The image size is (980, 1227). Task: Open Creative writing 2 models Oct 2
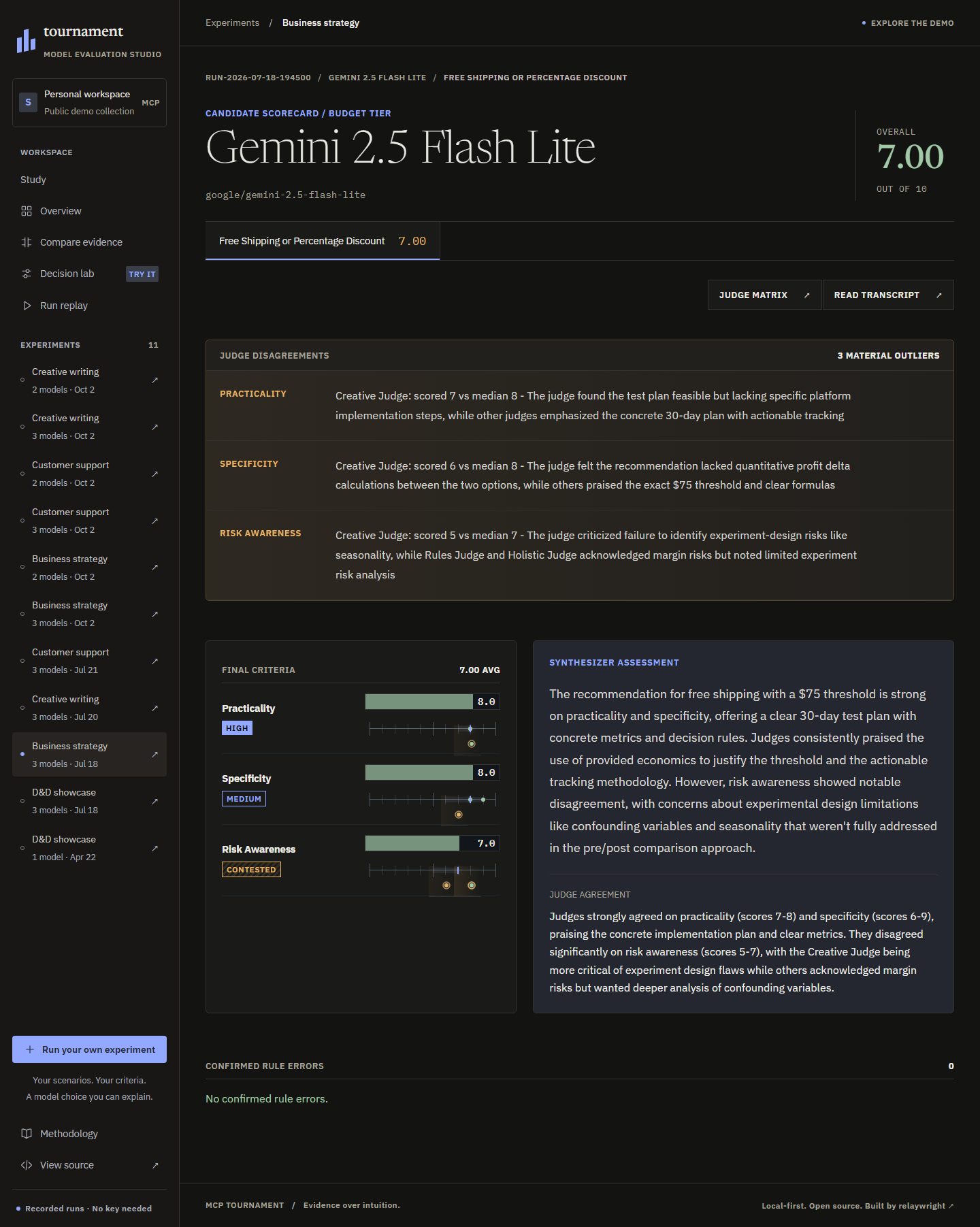coord(89,380)
